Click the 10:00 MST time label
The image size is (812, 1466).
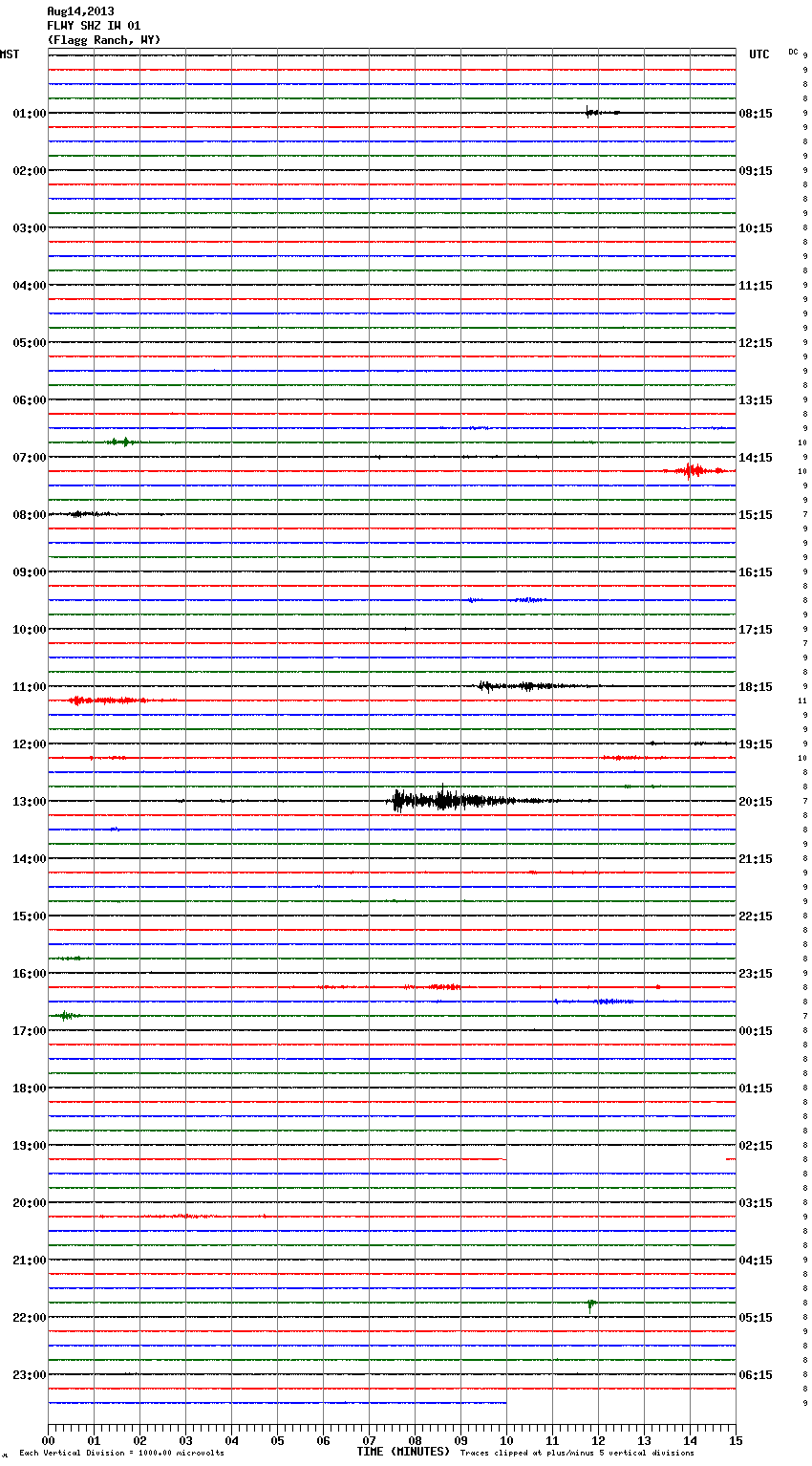coord(29,630)
